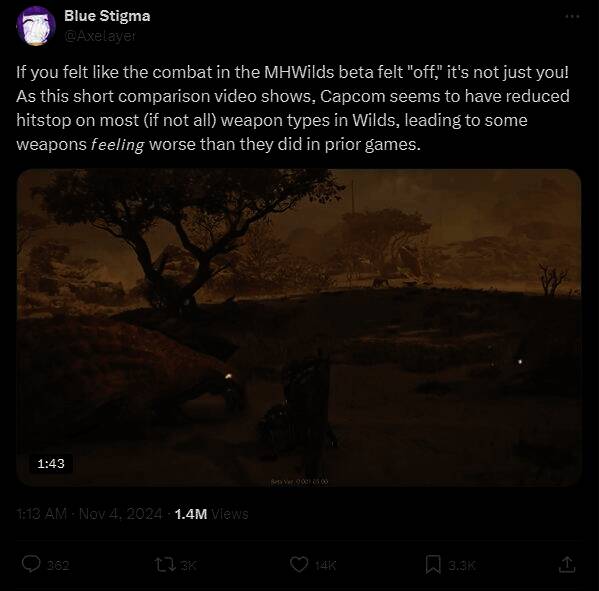Click the tweet text about MHWilds hitstop
599x591 pixels.
click(293, 108)
